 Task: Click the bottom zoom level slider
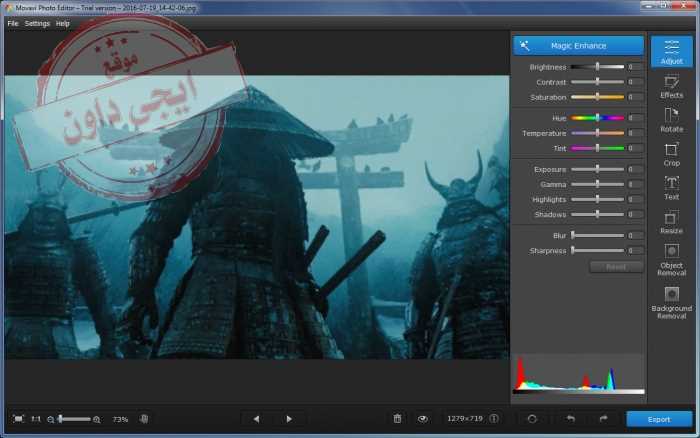pyautogui.click(x=74, y=419)
